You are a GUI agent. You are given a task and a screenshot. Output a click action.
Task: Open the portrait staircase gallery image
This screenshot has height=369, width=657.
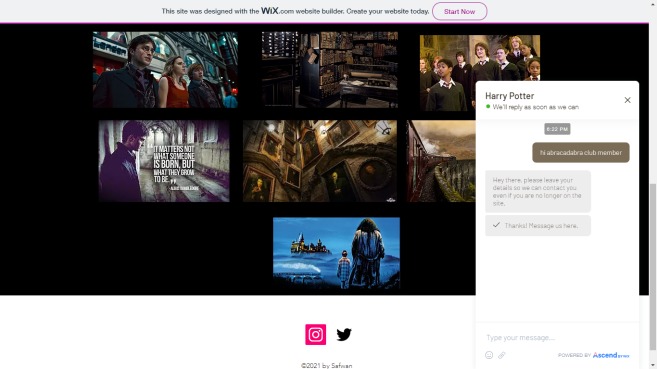pyautogui.click(x=320, y=161)
